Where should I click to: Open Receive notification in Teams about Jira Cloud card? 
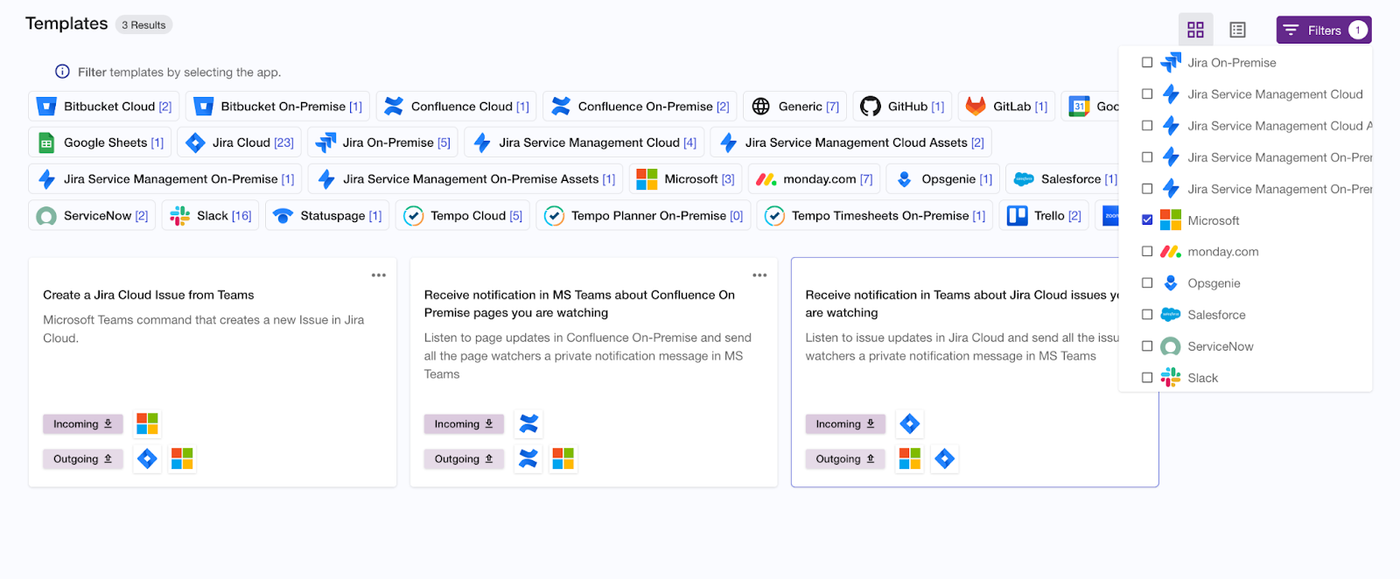[974, 372]
